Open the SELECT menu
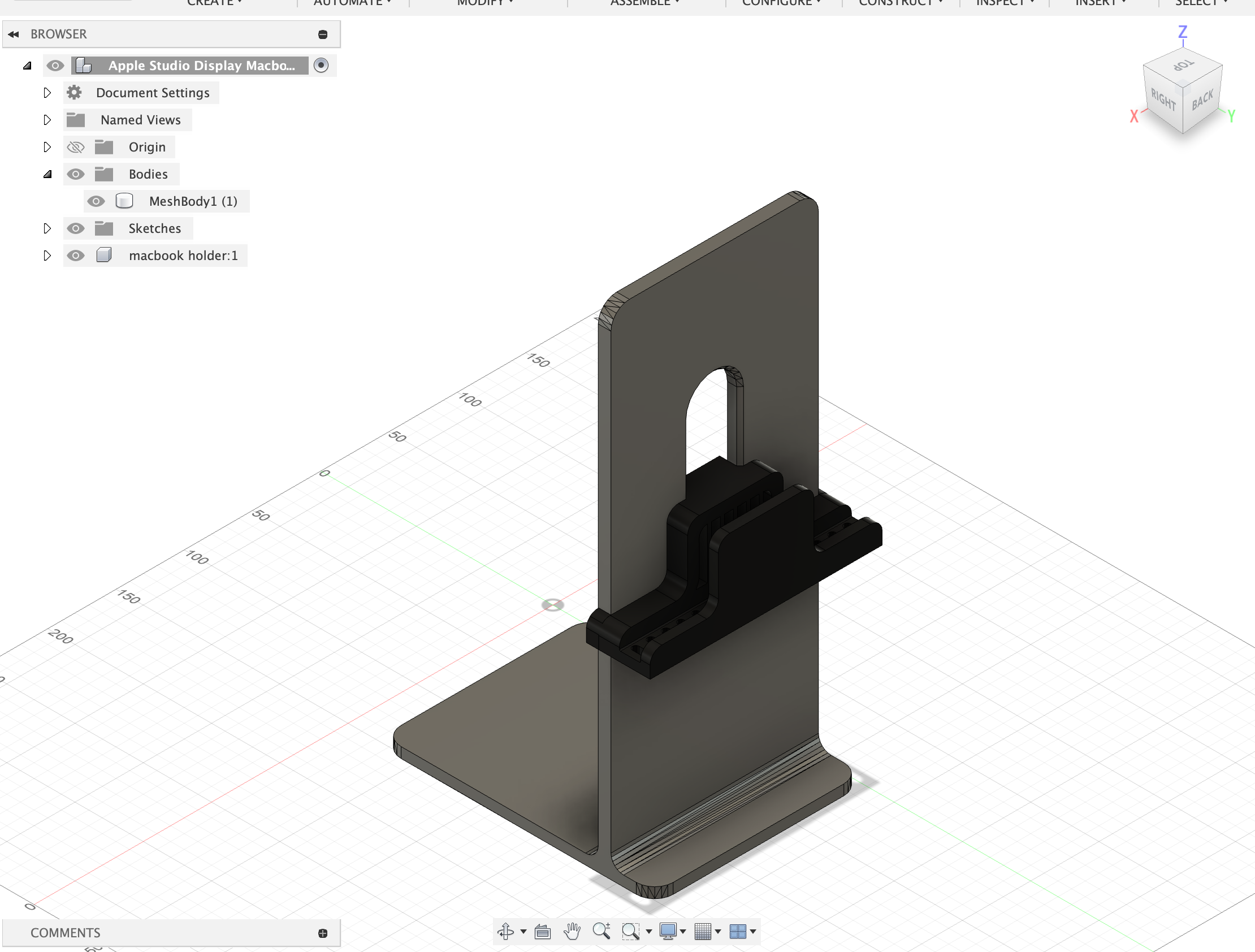Screen dimensions: 1255x952 pyautogui.click(x=1201, y=3)
